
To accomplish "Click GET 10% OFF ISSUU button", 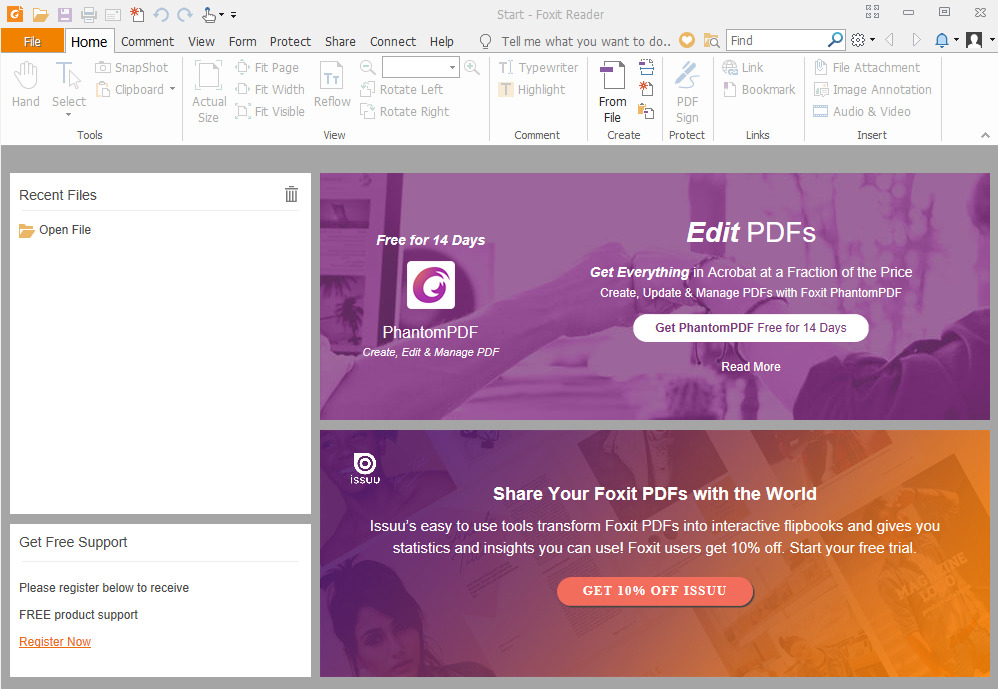I will pyautogui.click(x=654, y=590).
